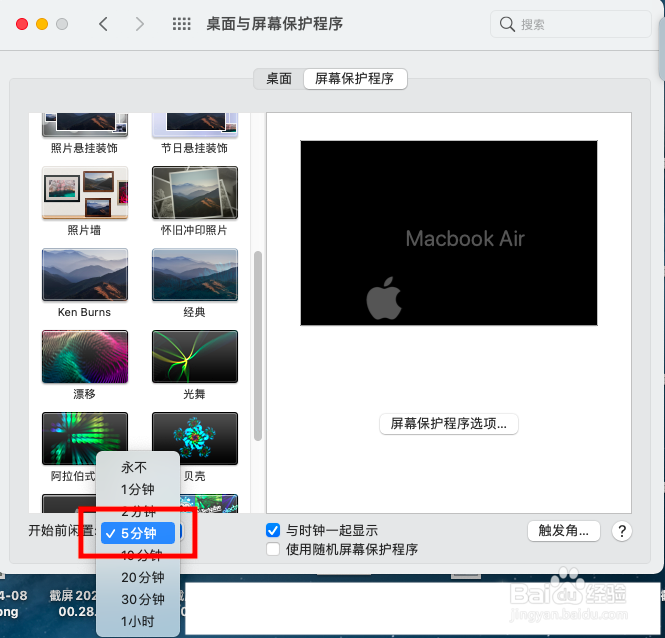Select the checked 5分钟 menu item
This screenshot has width=665, height=638.
pyautogui.click(x=138, y=533)
